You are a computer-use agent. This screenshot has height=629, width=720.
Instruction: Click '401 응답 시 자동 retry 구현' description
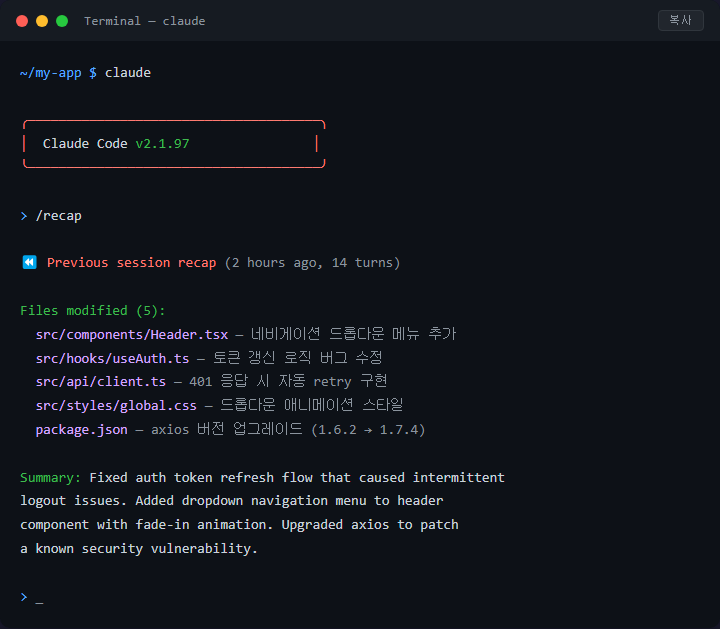point(288,381)
